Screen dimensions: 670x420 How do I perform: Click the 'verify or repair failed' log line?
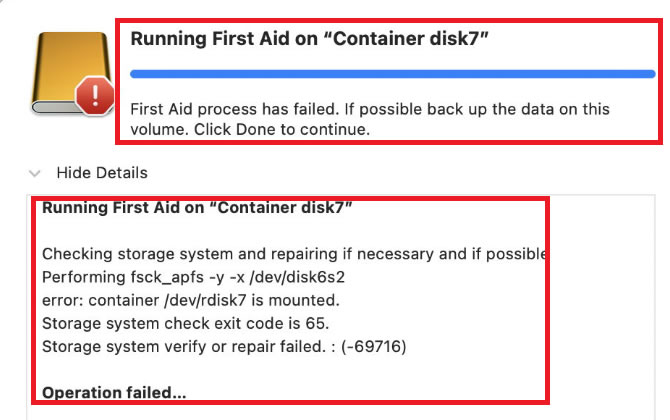pyautogui.click(x=224, y=347)
